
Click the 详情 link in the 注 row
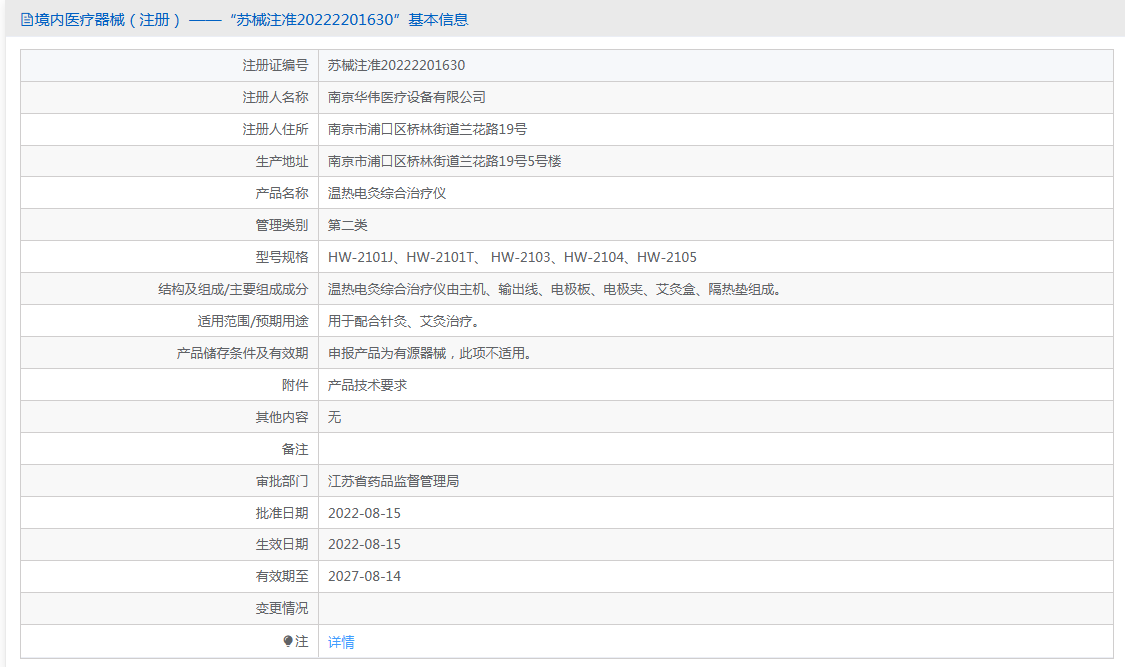(x=341, y=642)
